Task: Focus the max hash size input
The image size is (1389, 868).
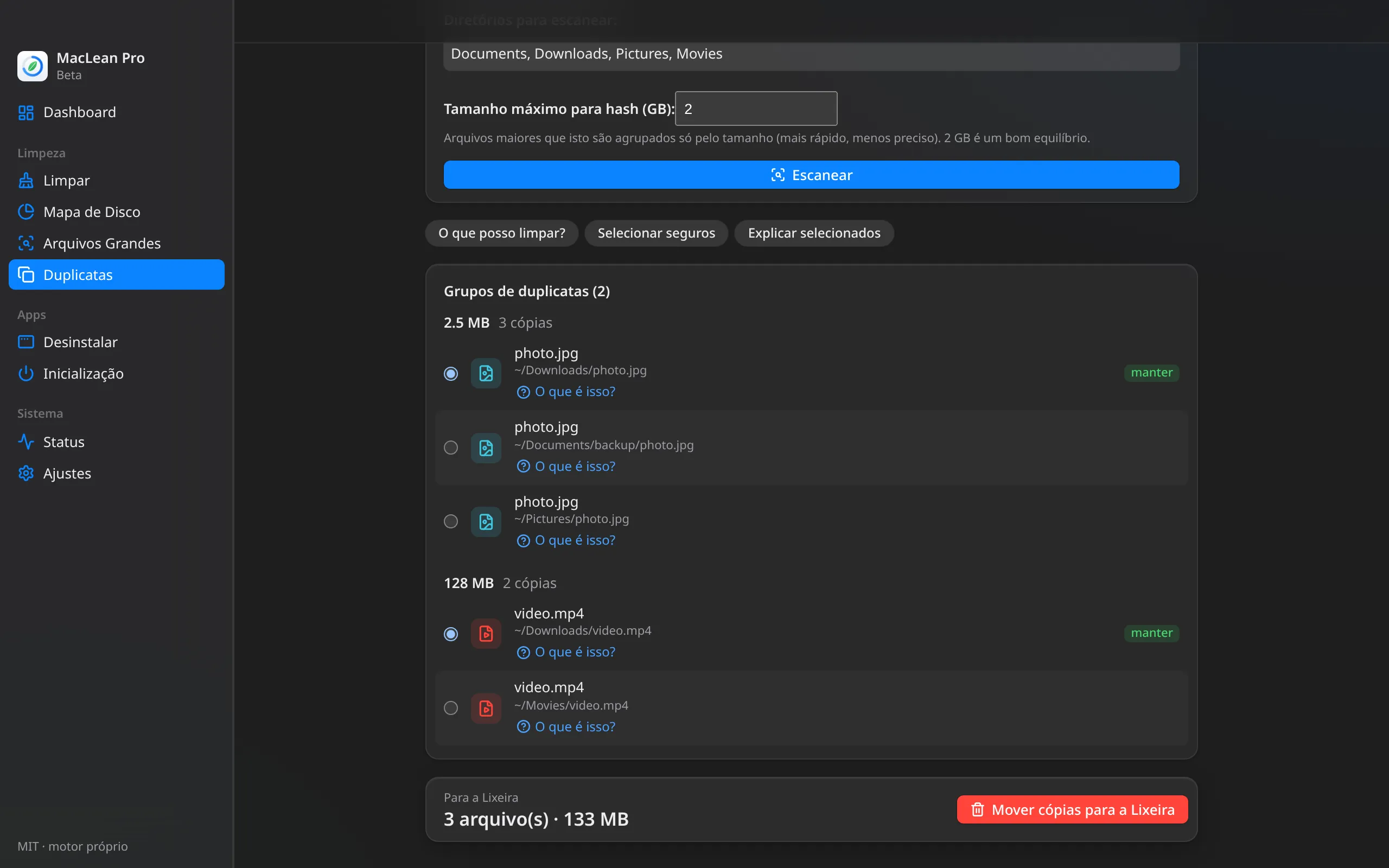Action: 756,108
